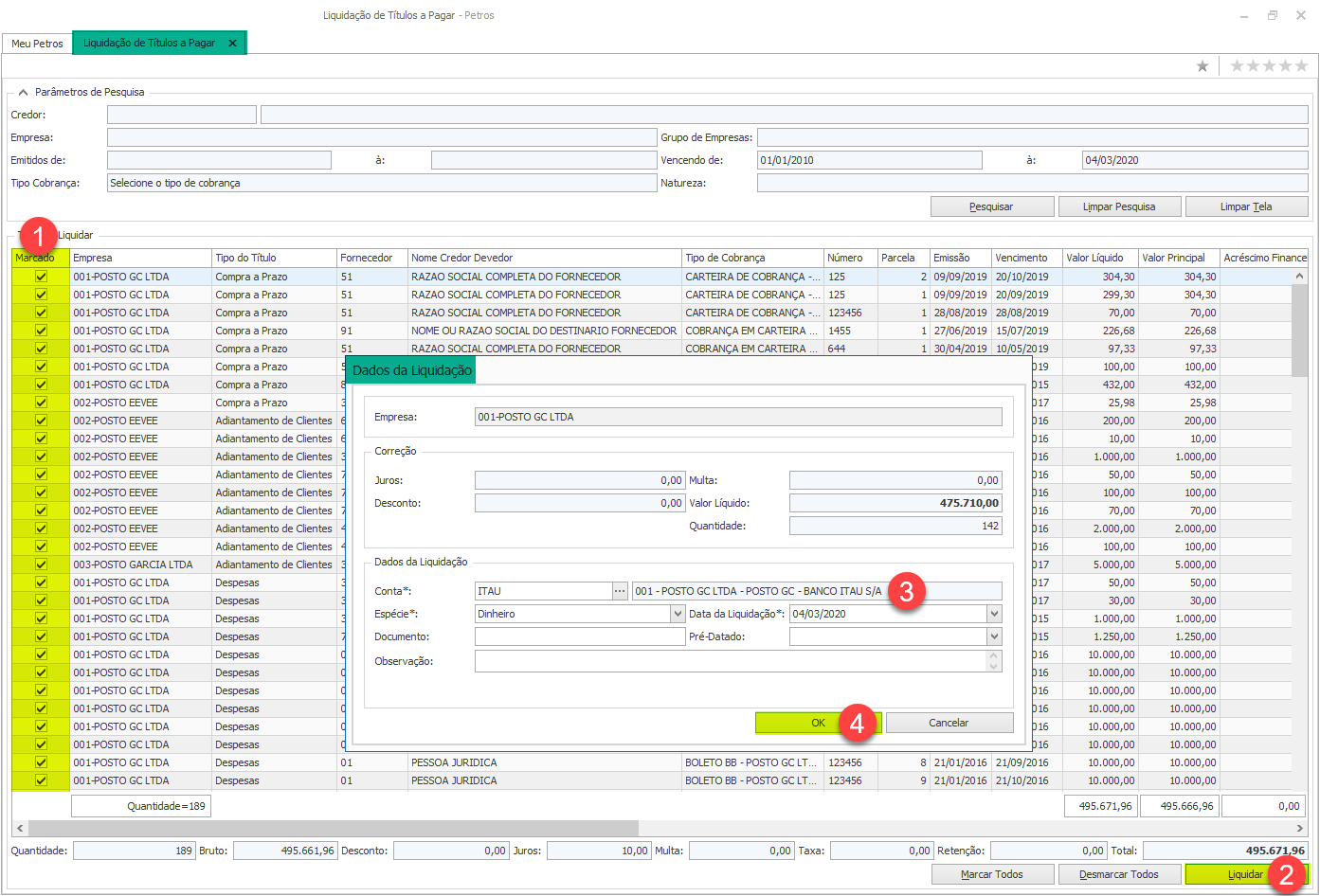Click the Multa field in the dialog
This screenshot has width=1320, height=896.
click(895, 480)
